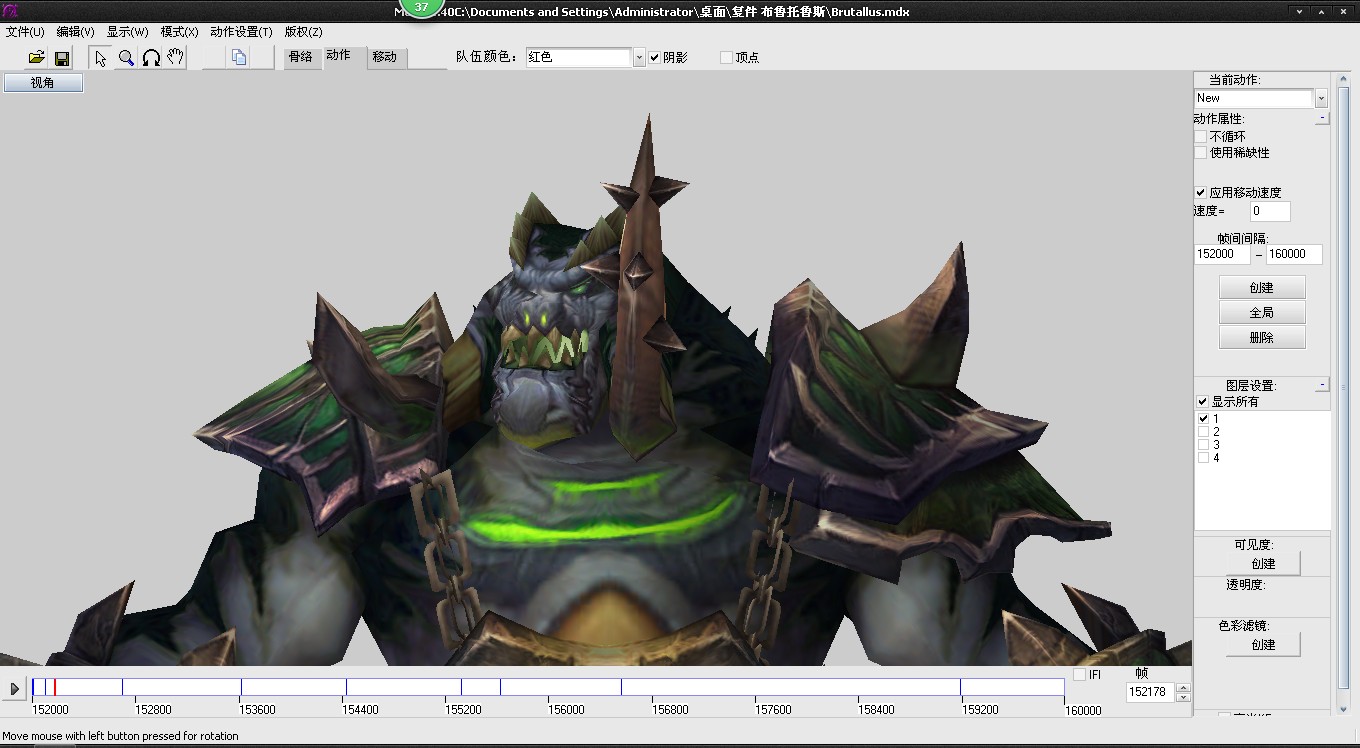
Task: Click the end frame field 160000
Action: point(1294,254)
